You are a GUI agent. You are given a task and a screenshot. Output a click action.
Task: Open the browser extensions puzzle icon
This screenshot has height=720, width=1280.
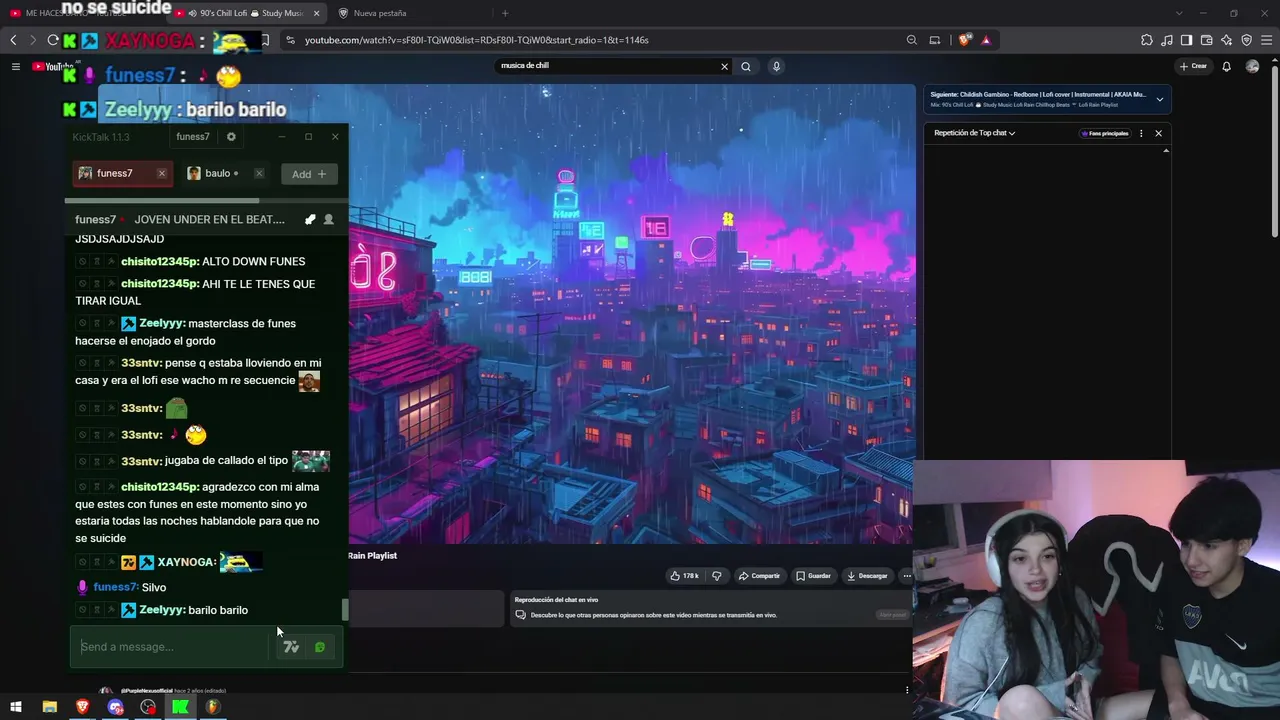click(1146, 40)
